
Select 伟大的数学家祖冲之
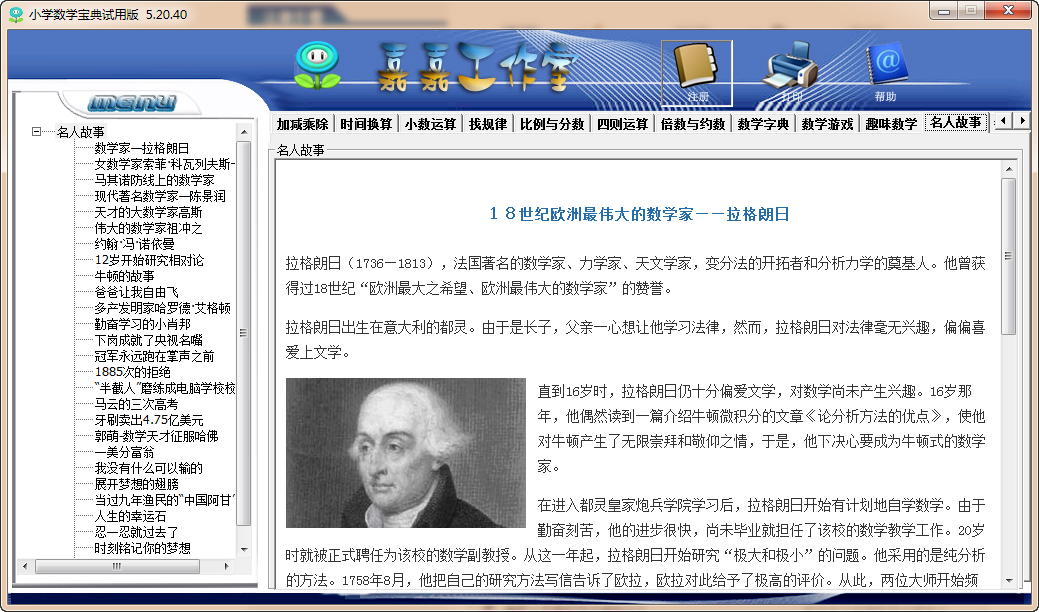pyautogui.click(x=148, y=228)
